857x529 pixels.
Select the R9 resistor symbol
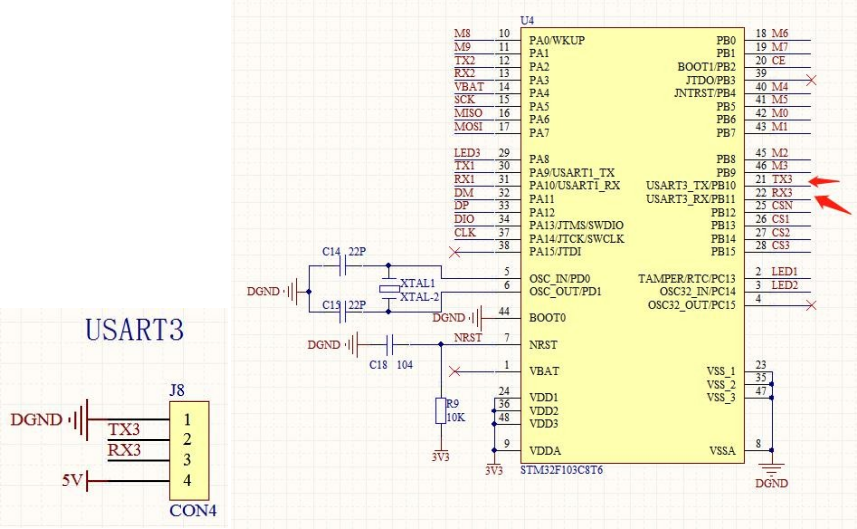click(x=441, y=411)
